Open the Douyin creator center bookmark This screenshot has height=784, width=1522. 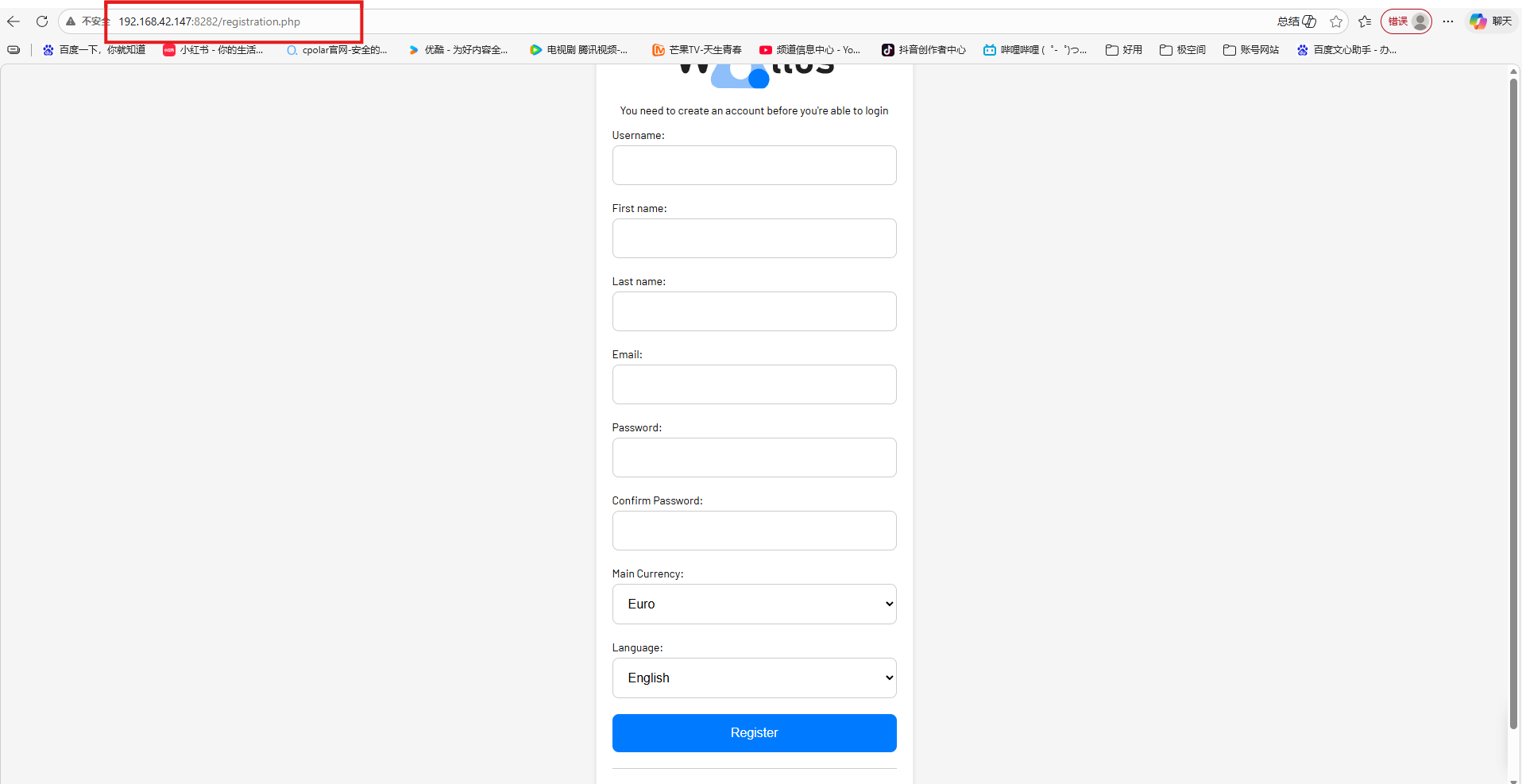(x=923, y=50)
